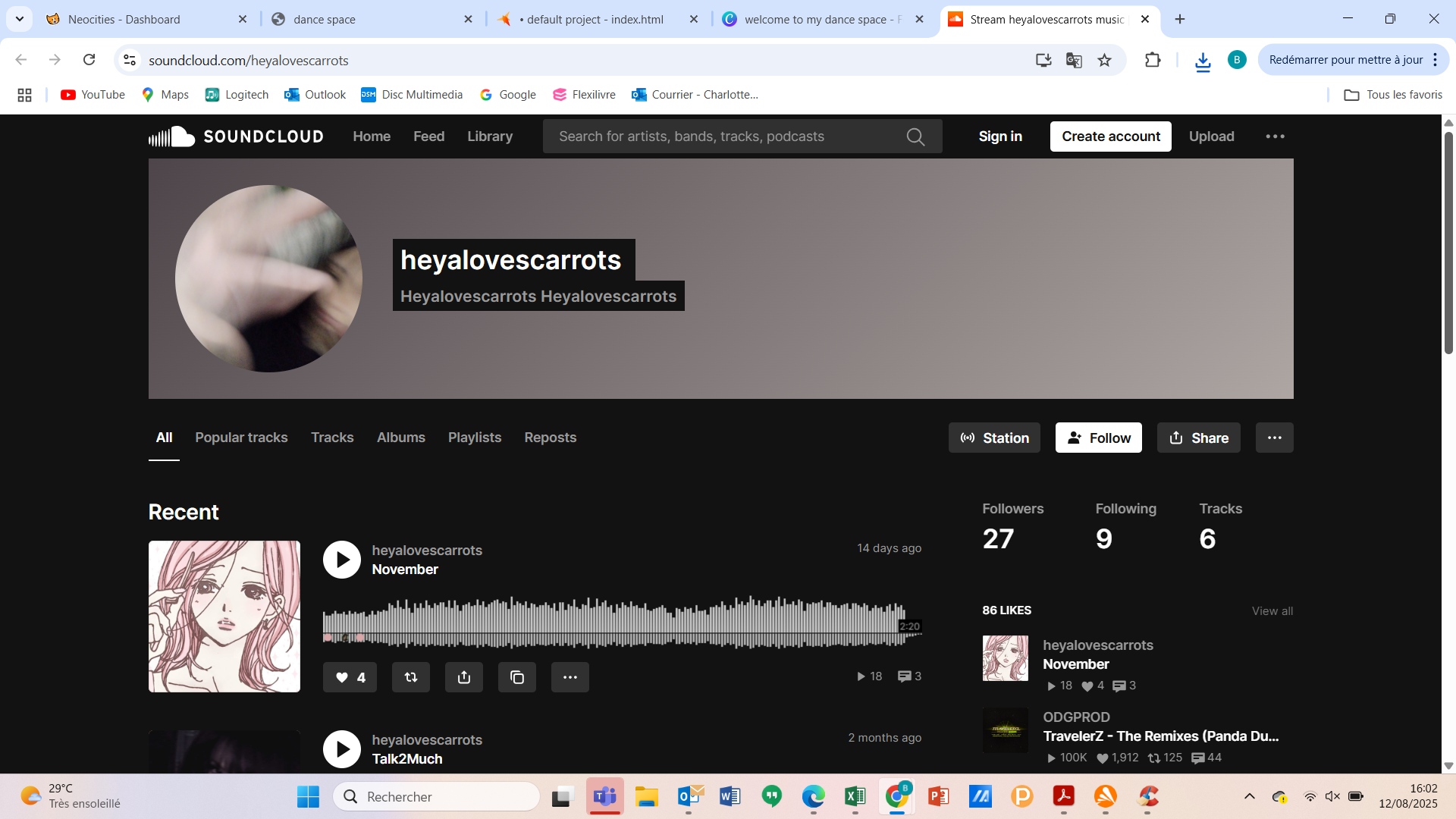
Task: Share the heyalovescarrots profile
Action: (x=1198, y=438)
